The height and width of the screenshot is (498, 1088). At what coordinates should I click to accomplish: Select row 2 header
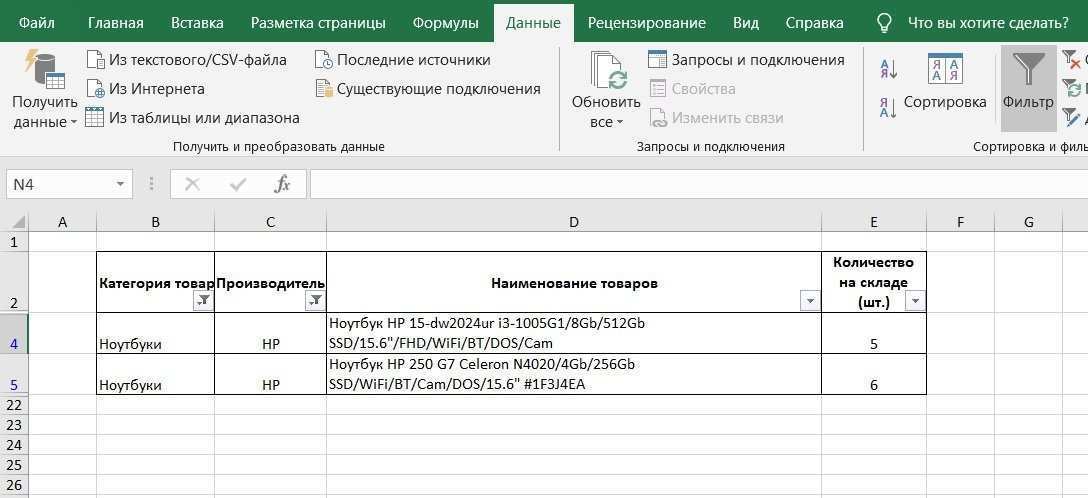[x=15, y=282]
